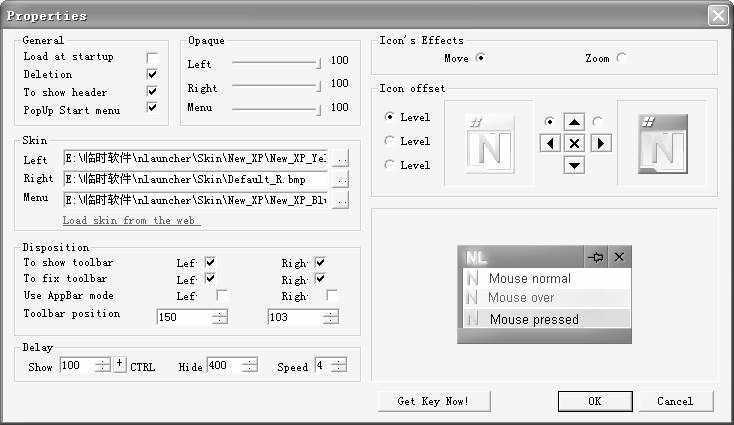The height and width of the screenshot is (425, 734).
Task: Toggle Use AppBar mode Left checkbox
Action: click(x=221, y=296)
